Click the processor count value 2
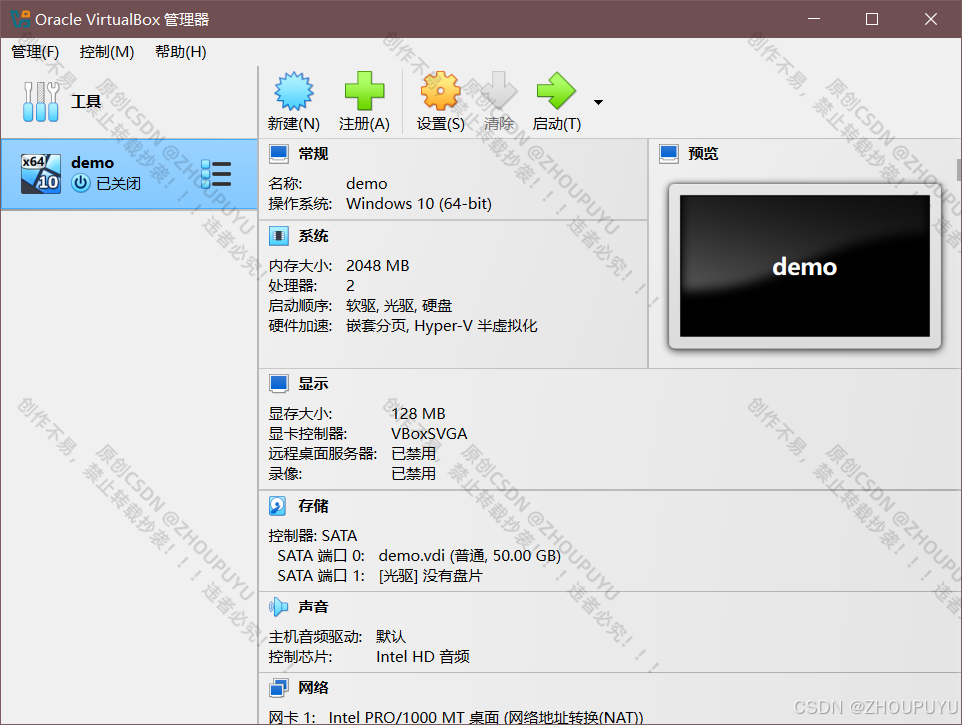 click(x=350, y=286)
